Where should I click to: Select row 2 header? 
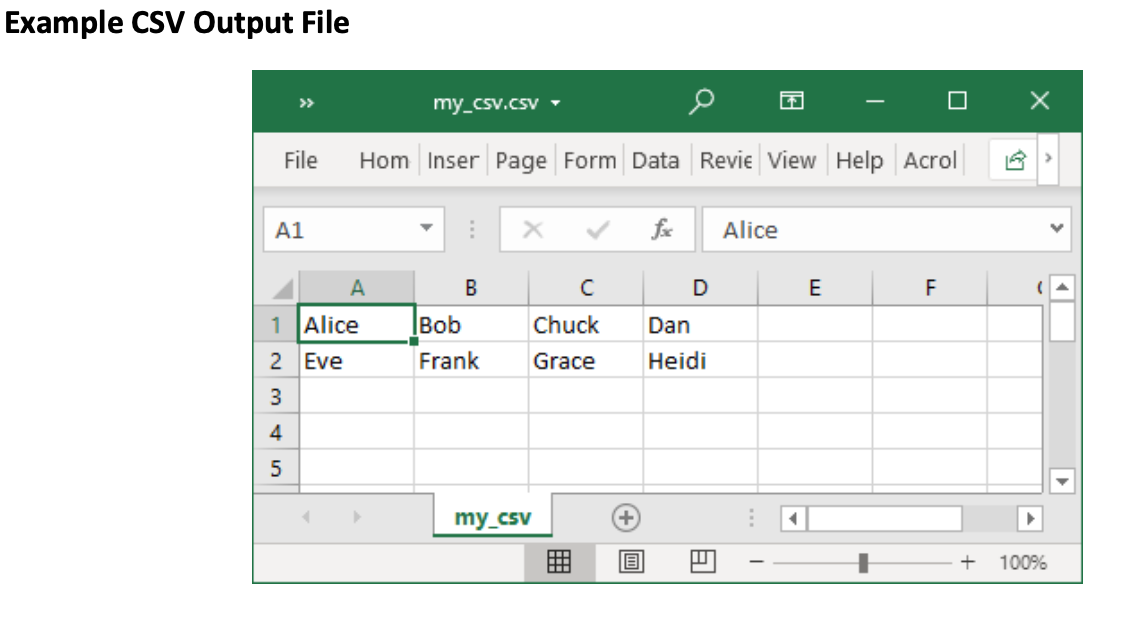tap(276, 361)
